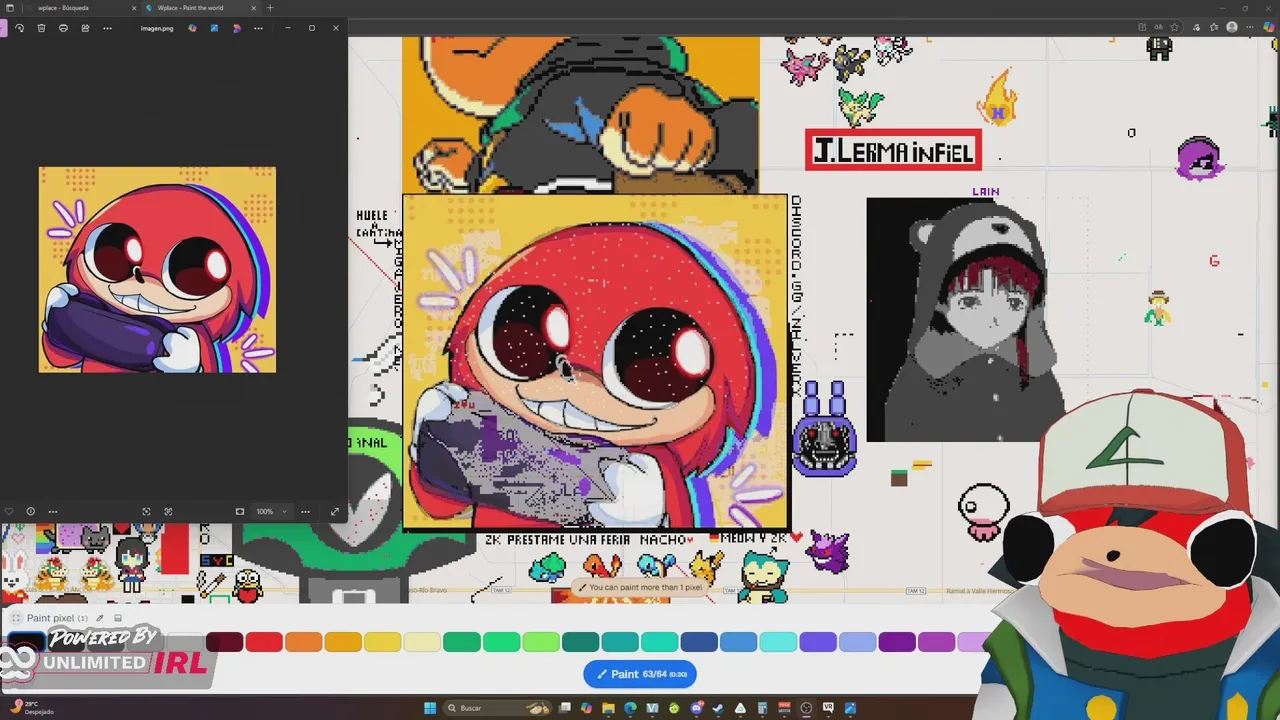Image resolution: width=1280 pixels, height=720 pixels.
Task: Open file info icon in Photos footer
Action: 30,511
